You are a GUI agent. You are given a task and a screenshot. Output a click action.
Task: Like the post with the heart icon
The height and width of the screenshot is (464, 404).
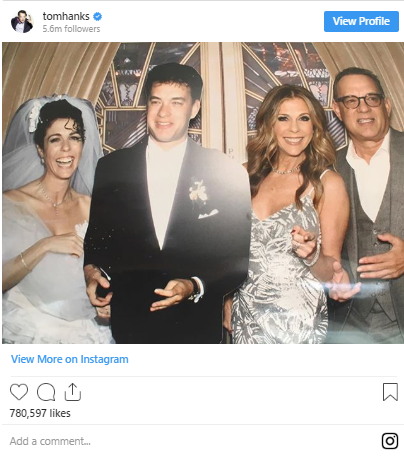19,392
